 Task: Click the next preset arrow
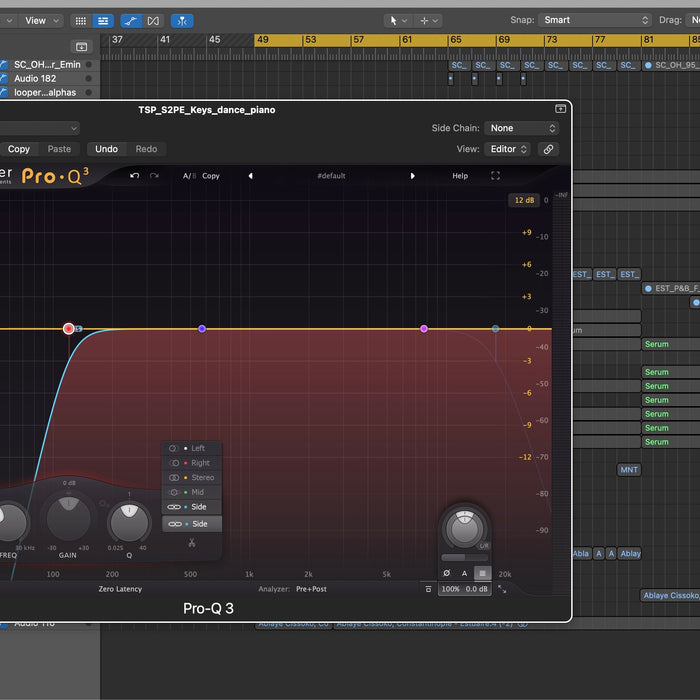tap(412, 176)
